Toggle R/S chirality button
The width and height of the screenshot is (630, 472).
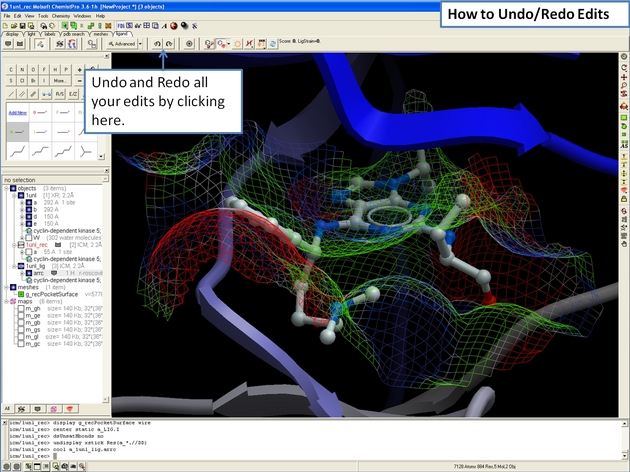pos(60,94)
